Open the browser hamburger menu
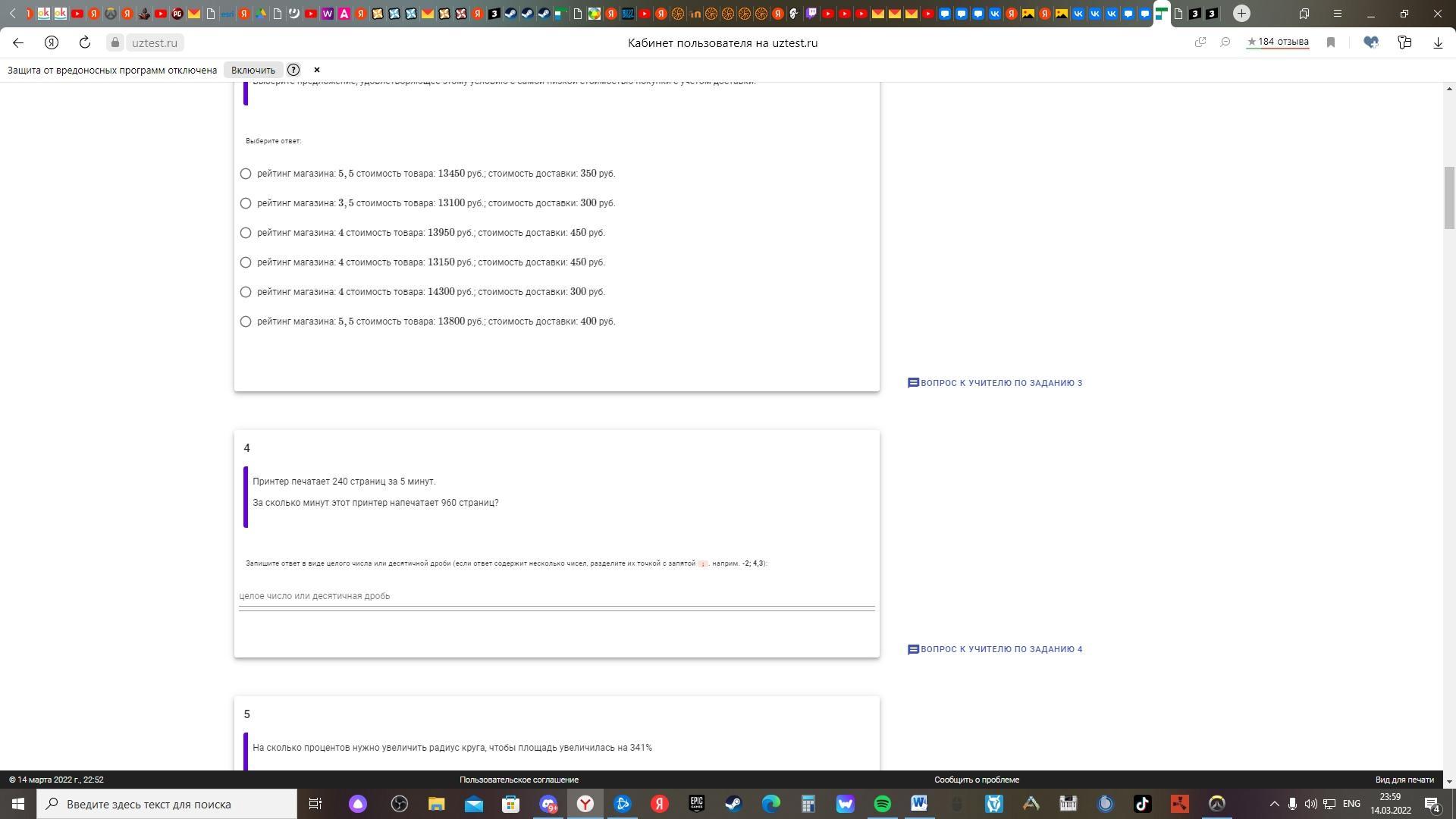The image size is (1456, 819). [1338, 14]
